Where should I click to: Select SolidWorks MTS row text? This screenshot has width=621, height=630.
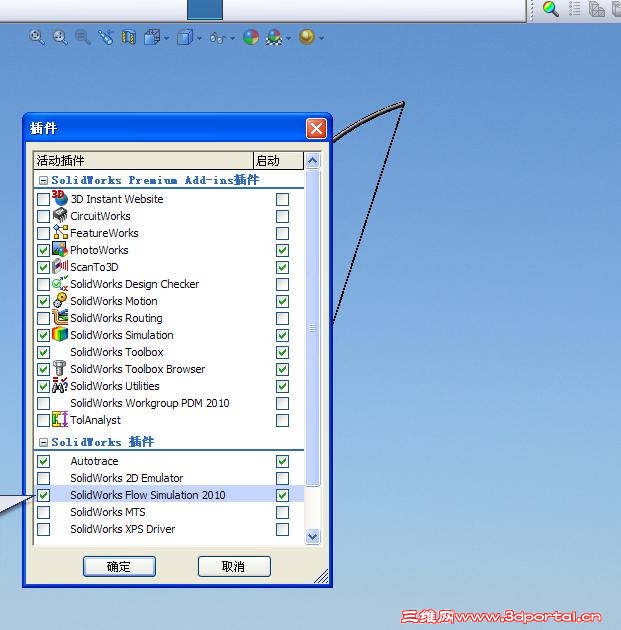[108, 512]
